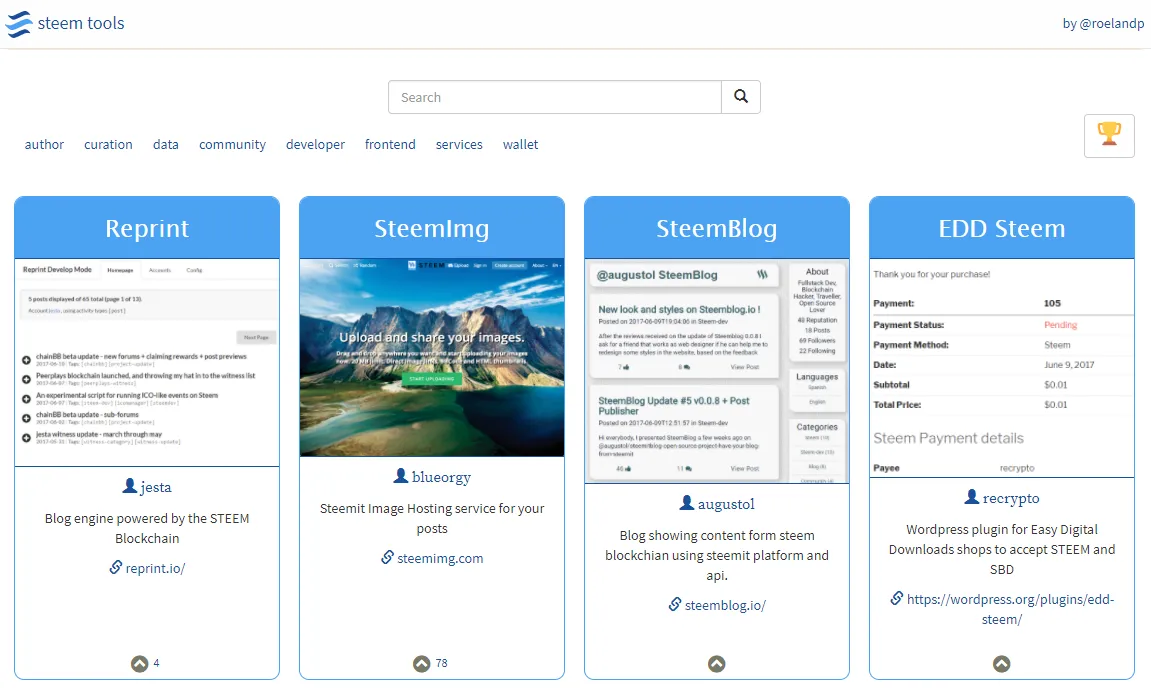Click 'Steemit Image Hosting service' description
Screen dimensions: 1151x691
[432, 518]
